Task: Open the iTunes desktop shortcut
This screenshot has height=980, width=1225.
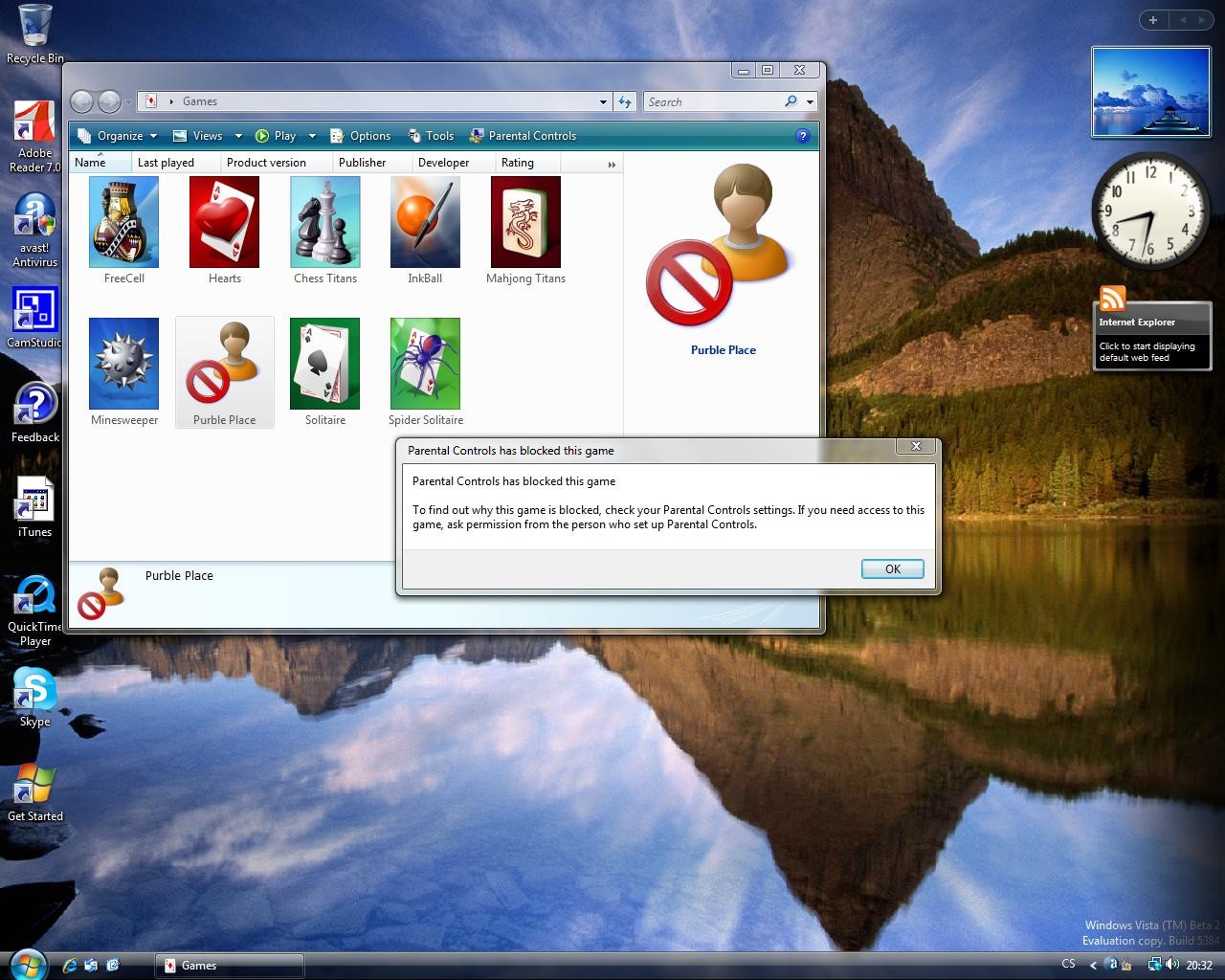Action: (35, 500)
